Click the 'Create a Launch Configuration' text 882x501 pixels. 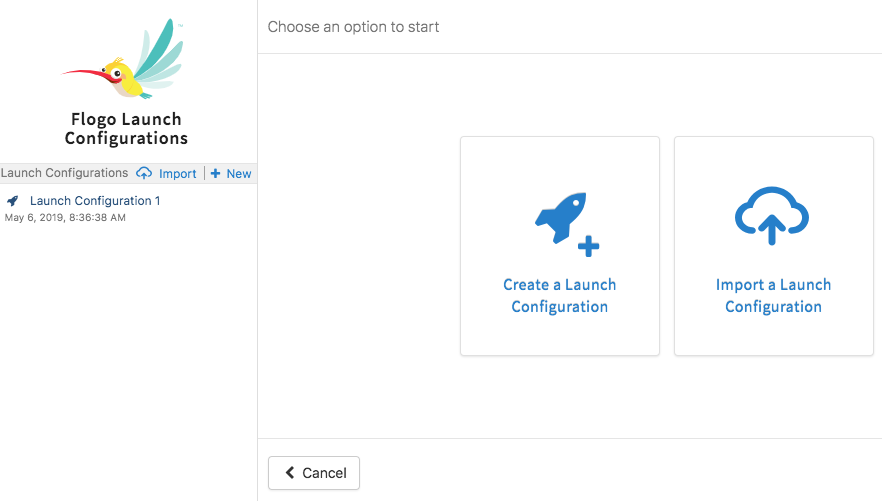tap(560, 296)
